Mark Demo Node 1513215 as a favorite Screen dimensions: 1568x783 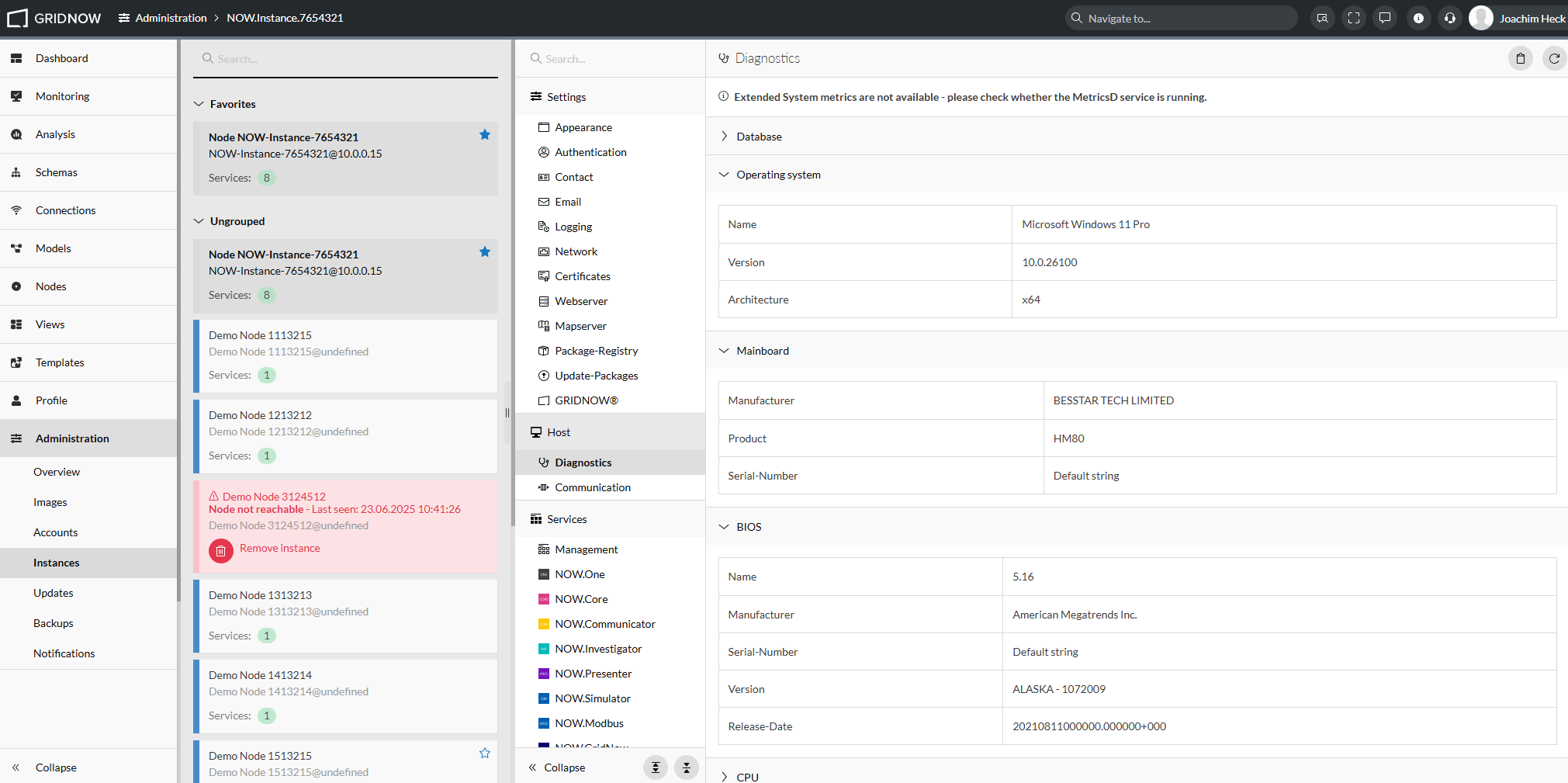485,753
